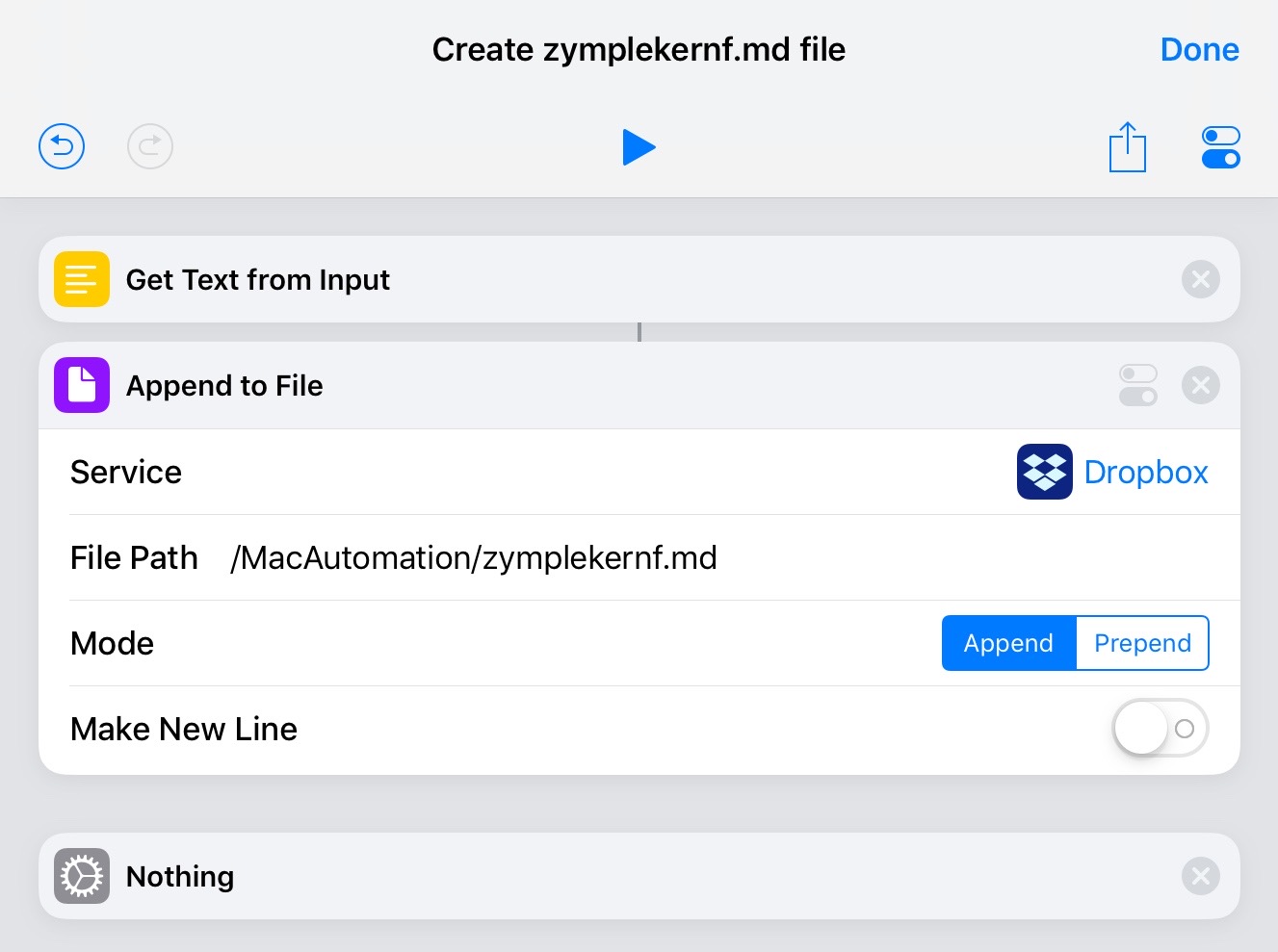Tap the Done button
The width and height of the screenshot is (1278, 952).
pos(1199,49)
